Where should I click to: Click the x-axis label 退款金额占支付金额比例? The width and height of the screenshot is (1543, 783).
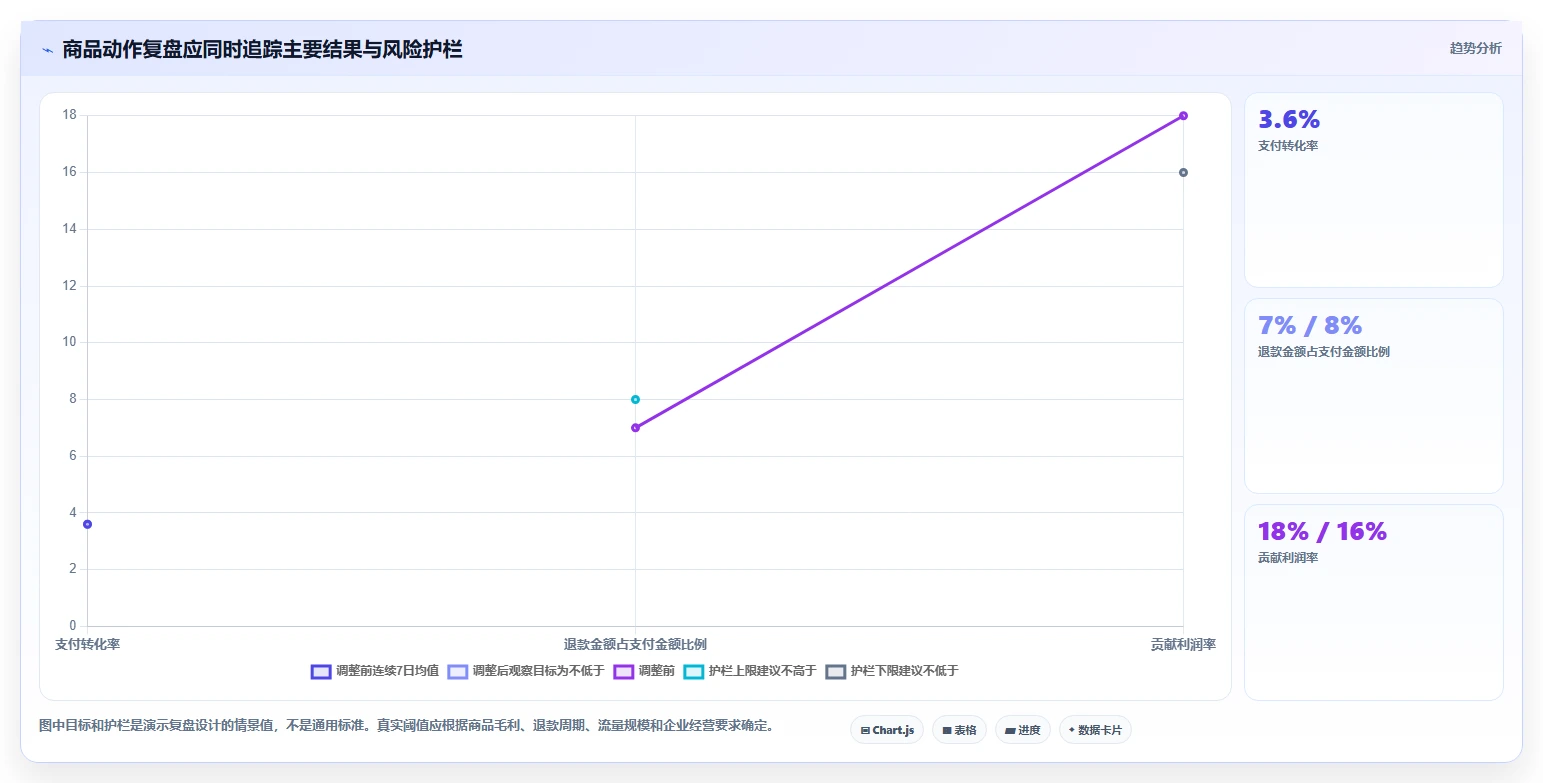635,645
